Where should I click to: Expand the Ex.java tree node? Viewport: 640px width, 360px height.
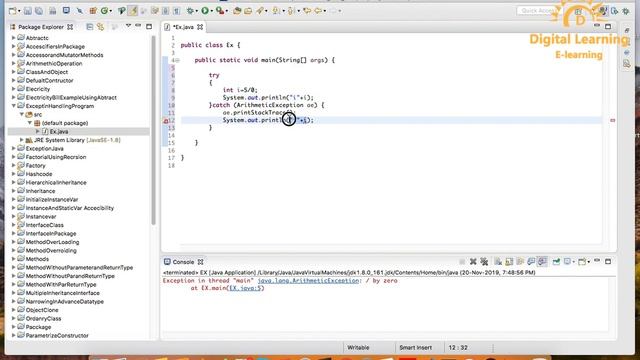38,131
